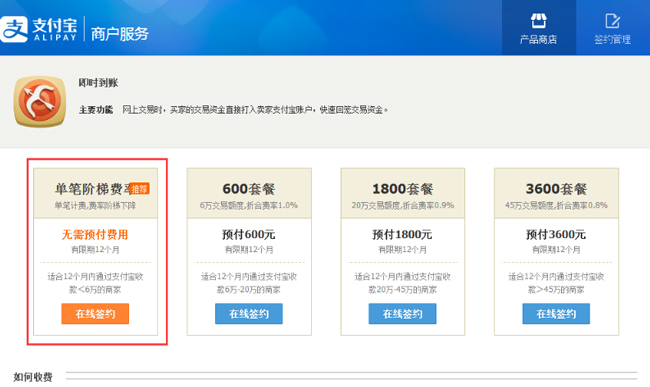Click 在线签约 under 1800套餐
Image resolution: width=650 pixels, height=387 pixels.
point(403,314)
